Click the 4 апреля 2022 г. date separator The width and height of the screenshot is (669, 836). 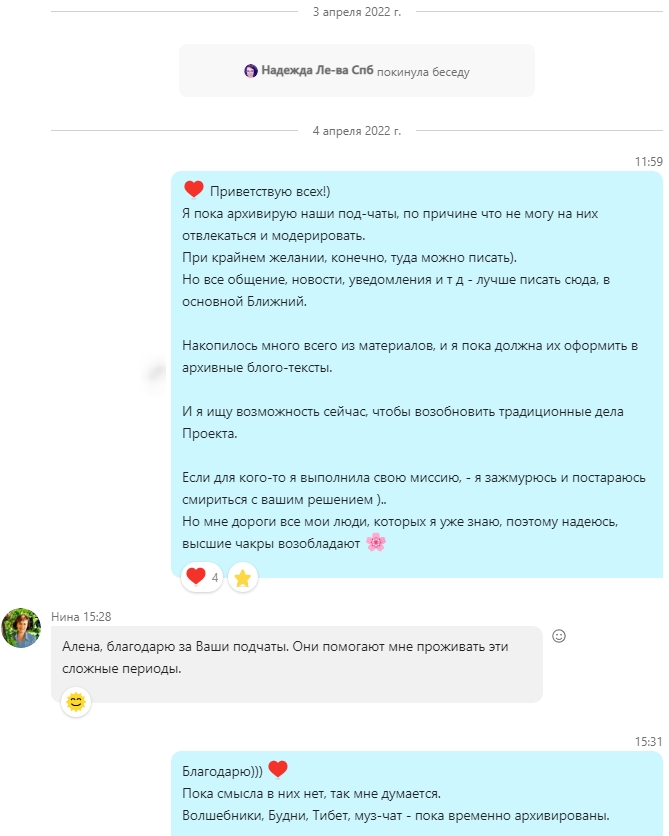pyautogui.click(x=357, y=131)
